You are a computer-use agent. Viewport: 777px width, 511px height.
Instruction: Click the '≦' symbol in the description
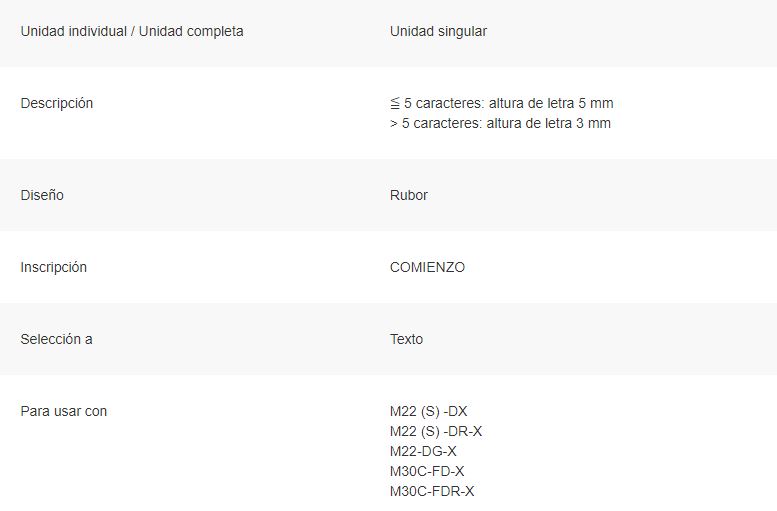click(x=395, y=104)
